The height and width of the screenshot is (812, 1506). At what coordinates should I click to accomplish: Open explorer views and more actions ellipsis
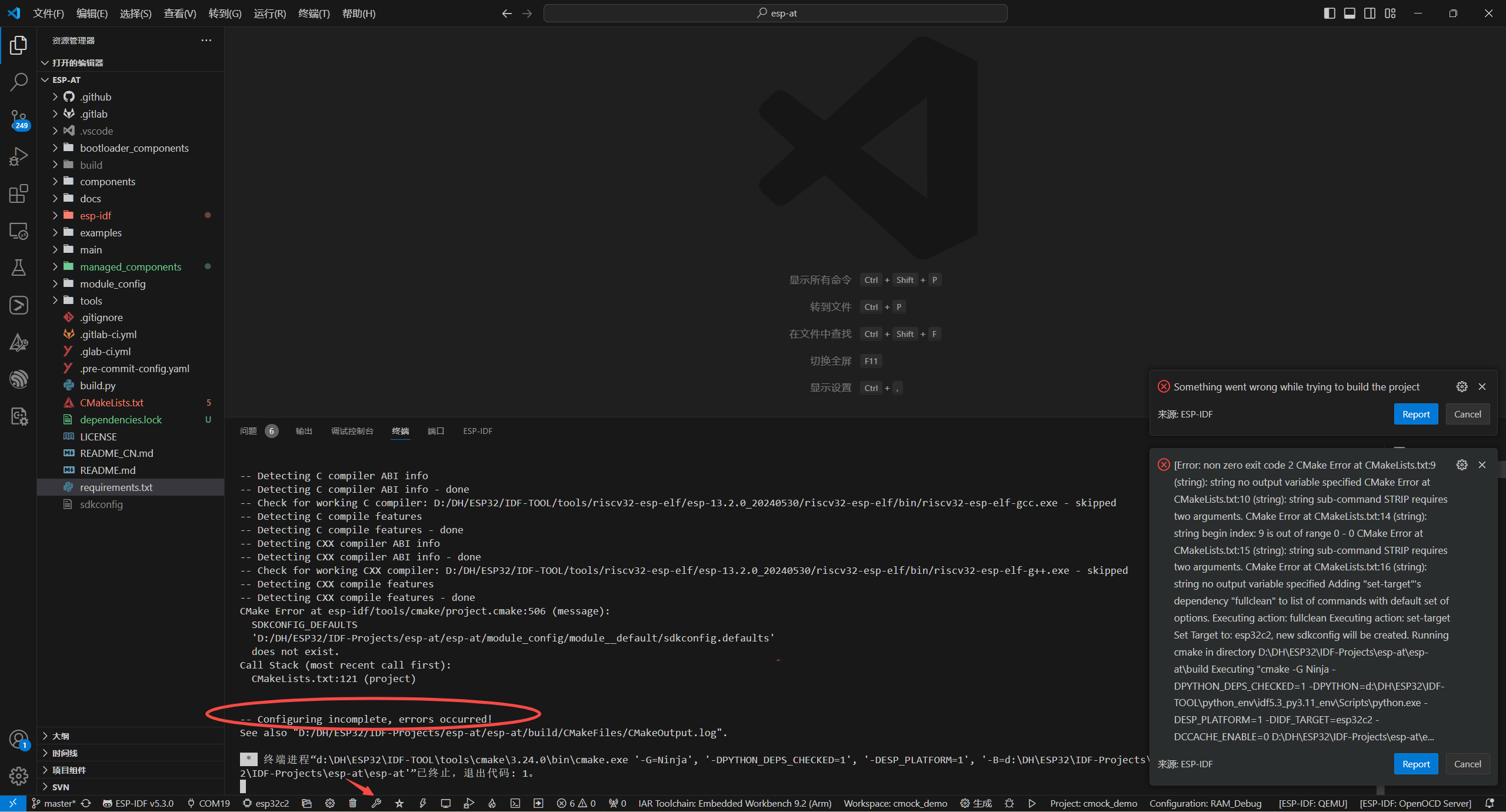(206, 40)
